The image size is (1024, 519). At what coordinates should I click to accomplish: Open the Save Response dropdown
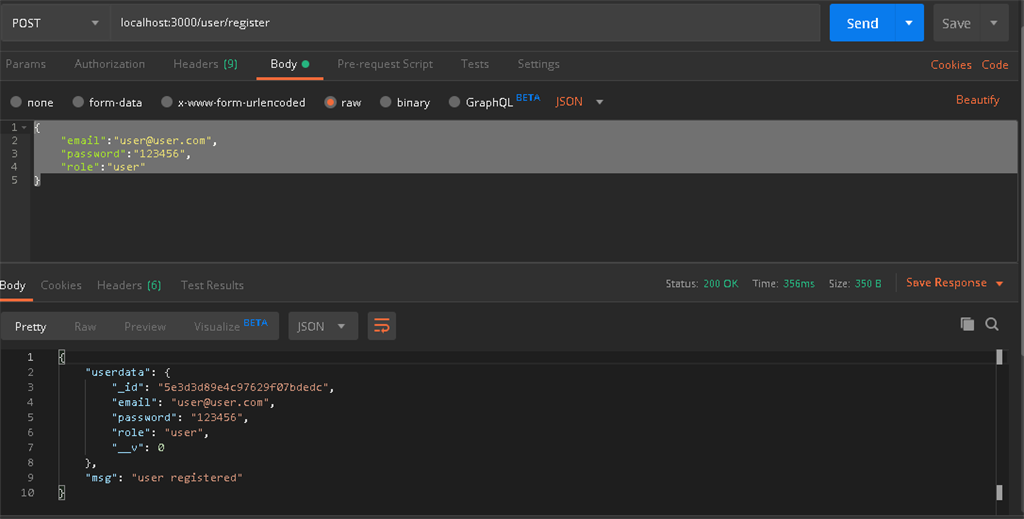click(x=954, y=283)
